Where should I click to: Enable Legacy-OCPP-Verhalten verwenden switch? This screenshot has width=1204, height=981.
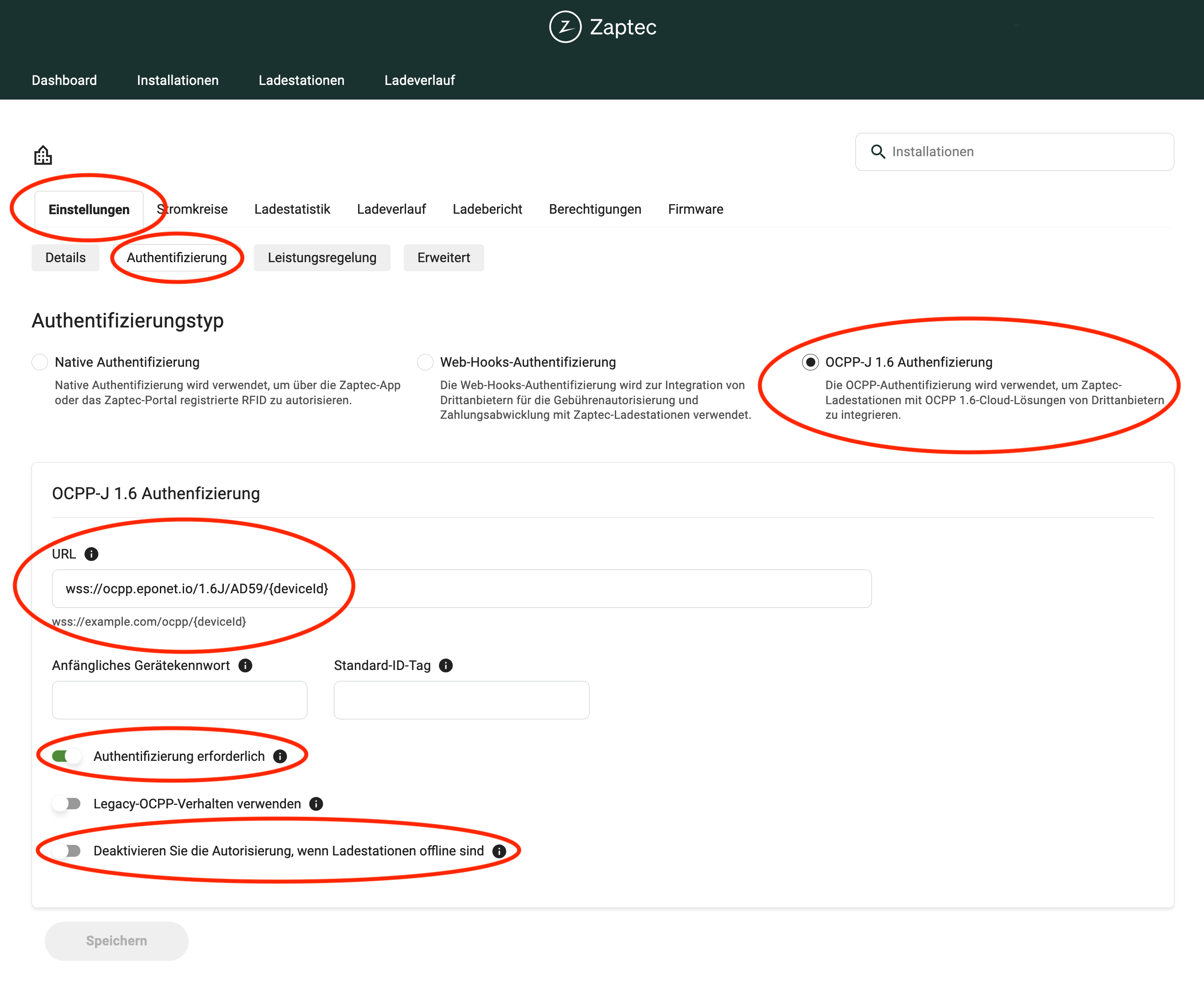click(x=67, y=803)
